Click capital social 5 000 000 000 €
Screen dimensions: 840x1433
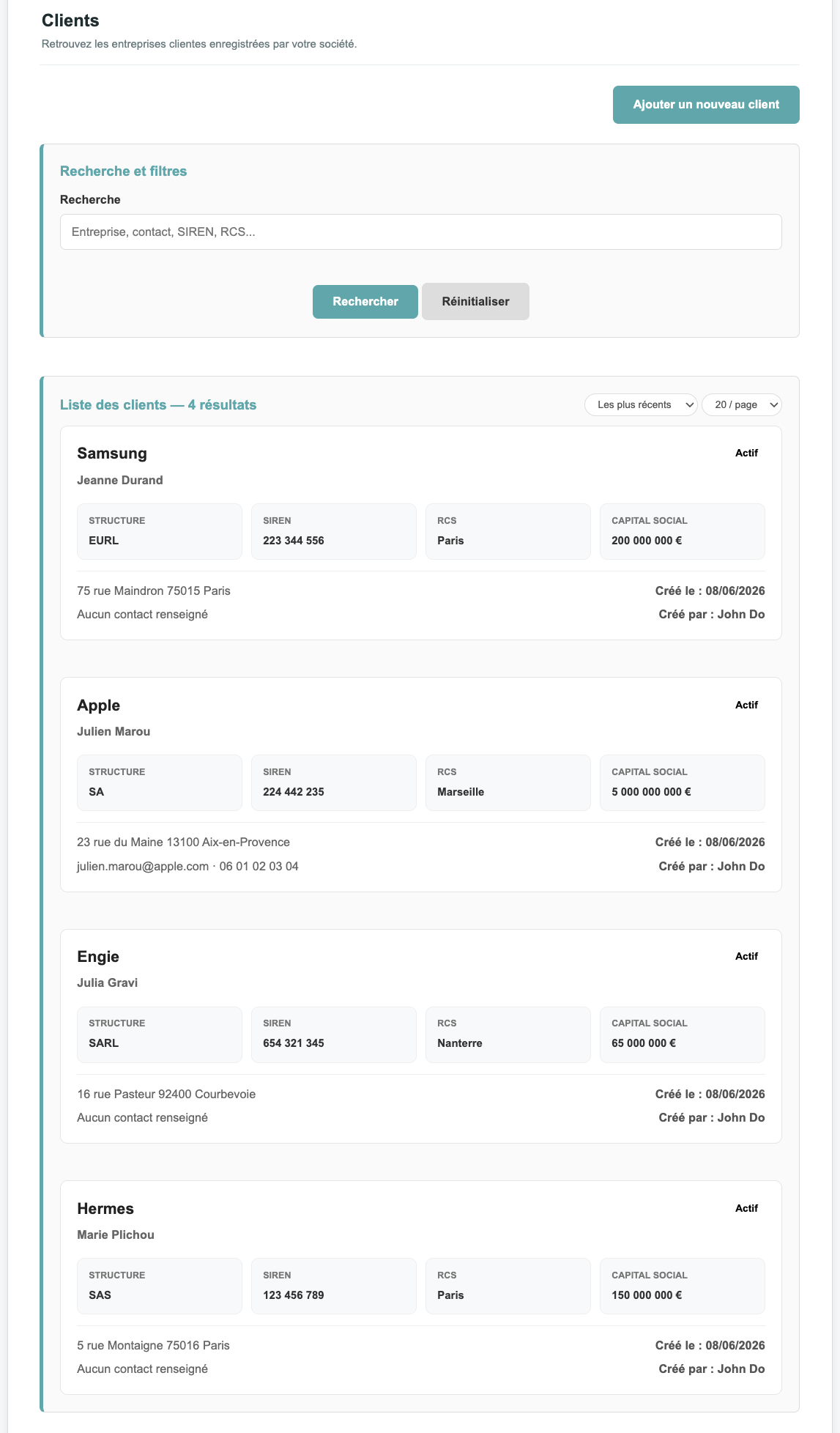point(652,792)
